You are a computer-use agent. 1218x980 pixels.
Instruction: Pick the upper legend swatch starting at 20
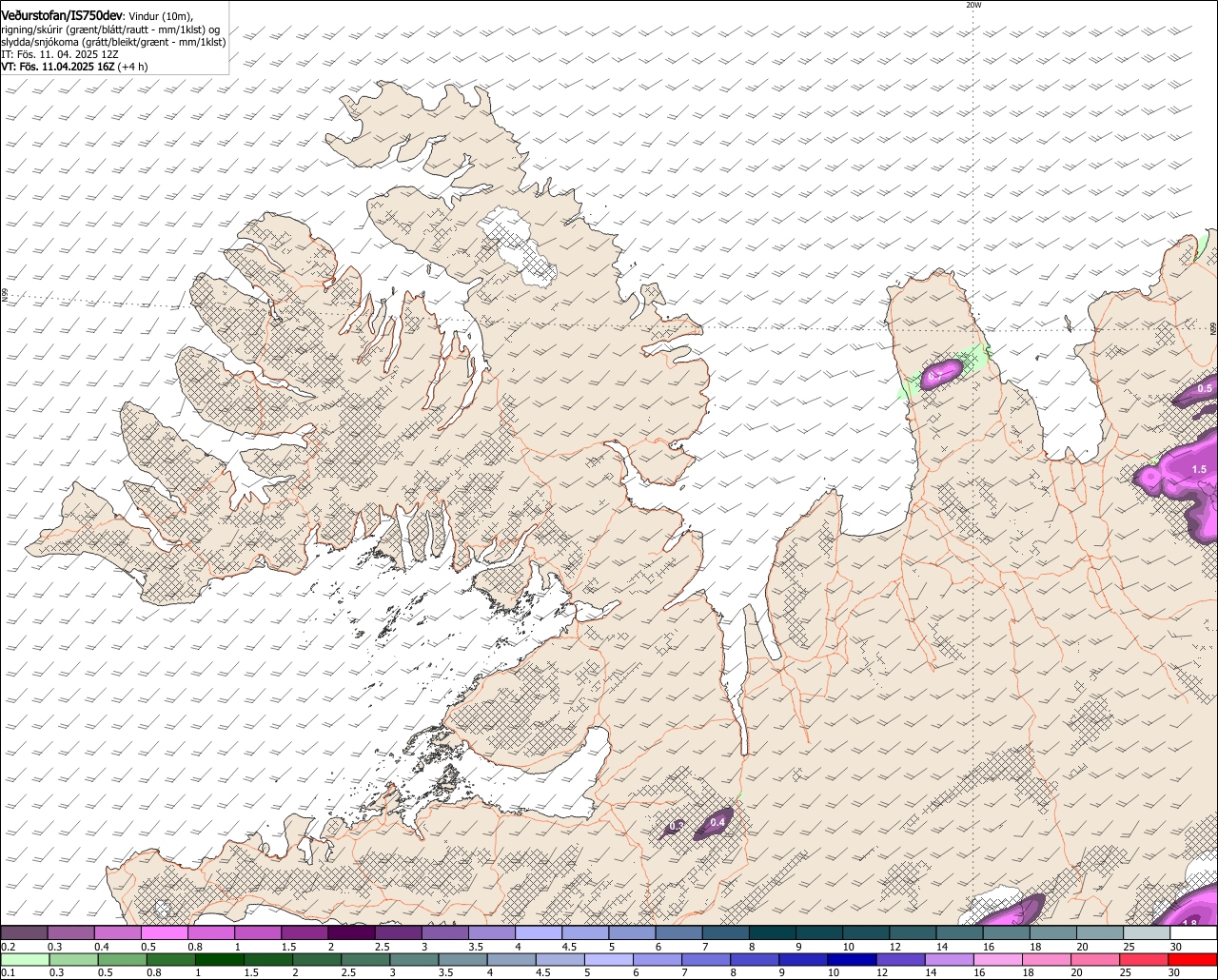click(1100, 933)
